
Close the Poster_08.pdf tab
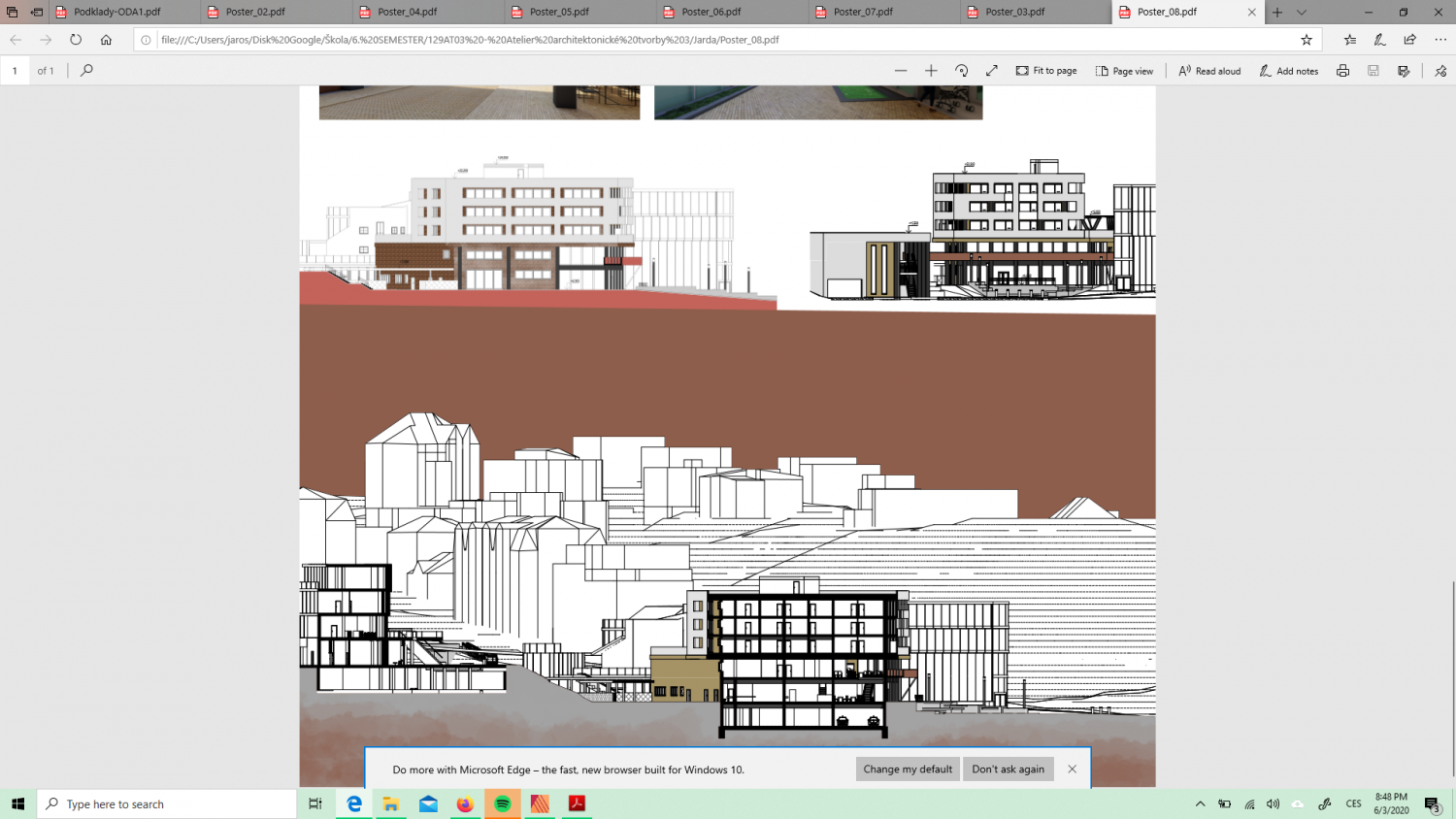click(x=1251, y=13)
